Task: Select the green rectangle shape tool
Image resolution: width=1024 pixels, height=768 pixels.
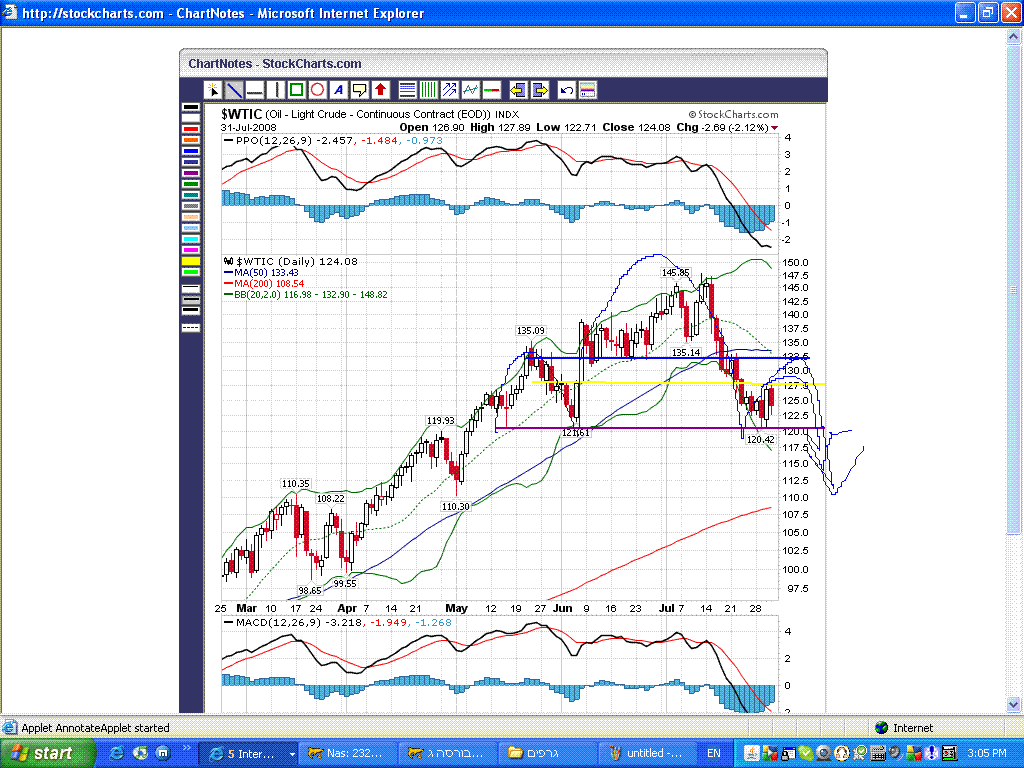Action: point(296,90)
